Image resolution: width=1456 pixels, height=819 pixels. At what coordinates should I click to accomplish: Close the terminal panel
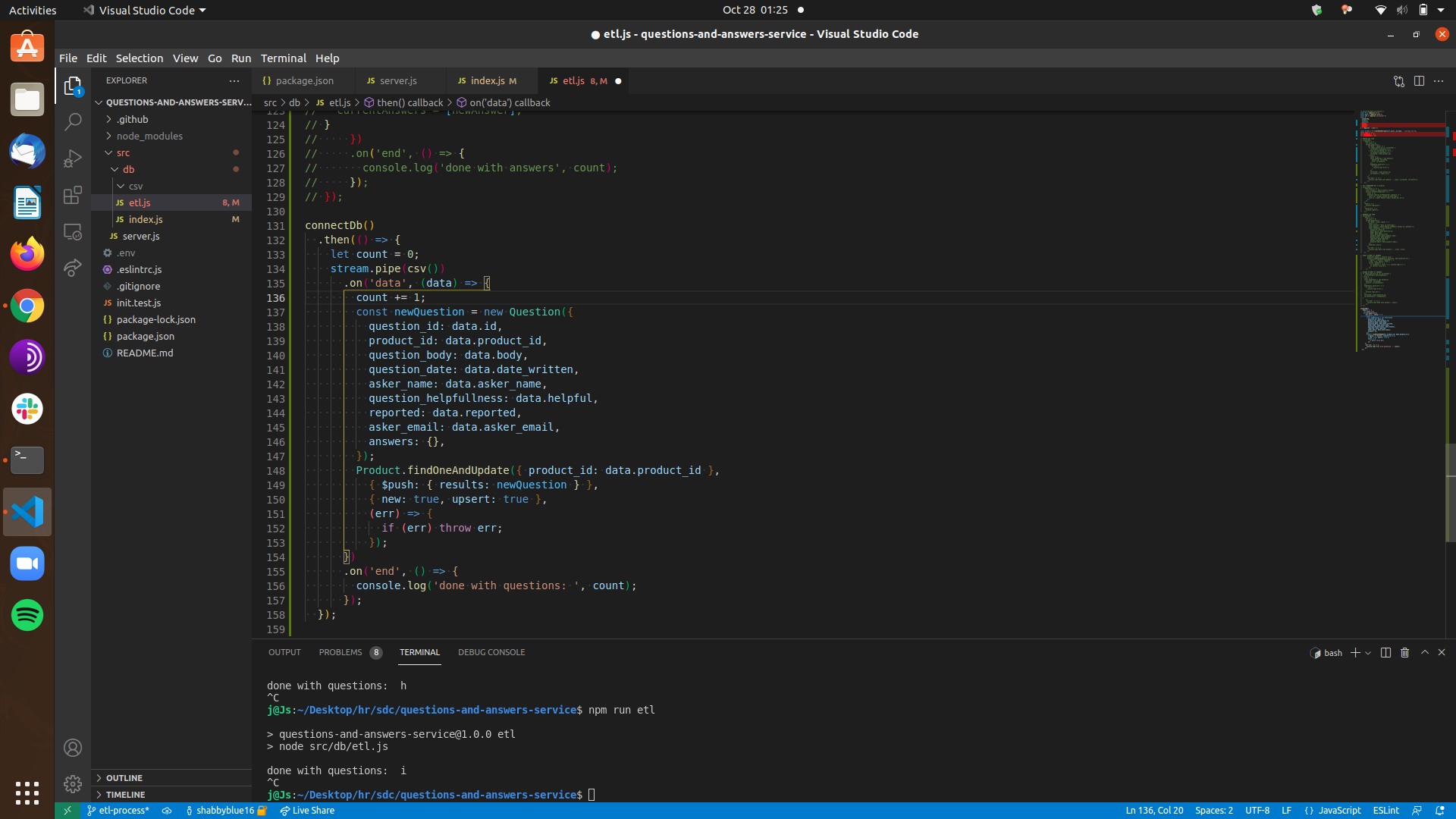(1442, 652)
